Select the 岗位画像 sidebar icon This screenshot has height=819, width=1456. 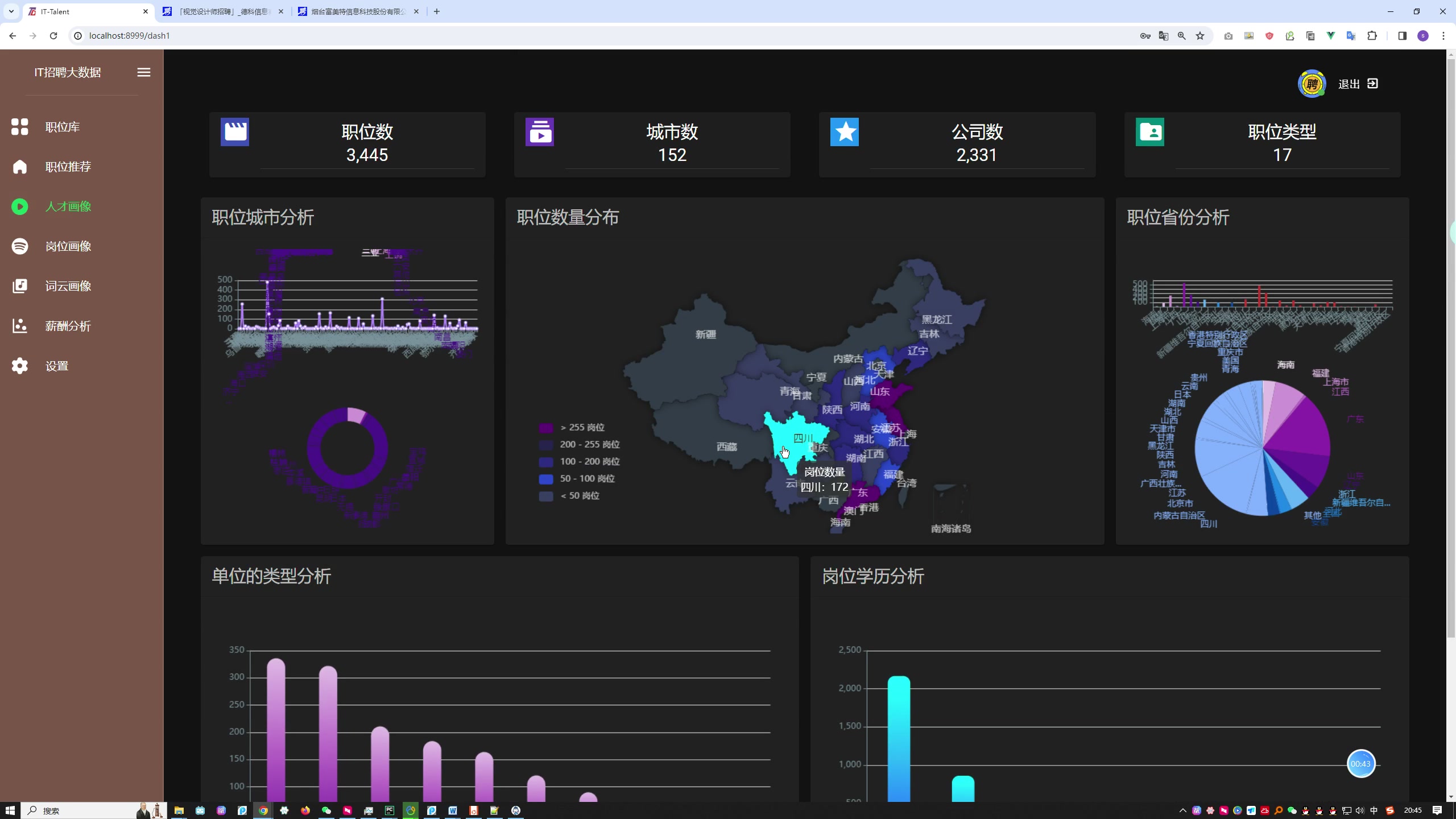tap(19, 246)
